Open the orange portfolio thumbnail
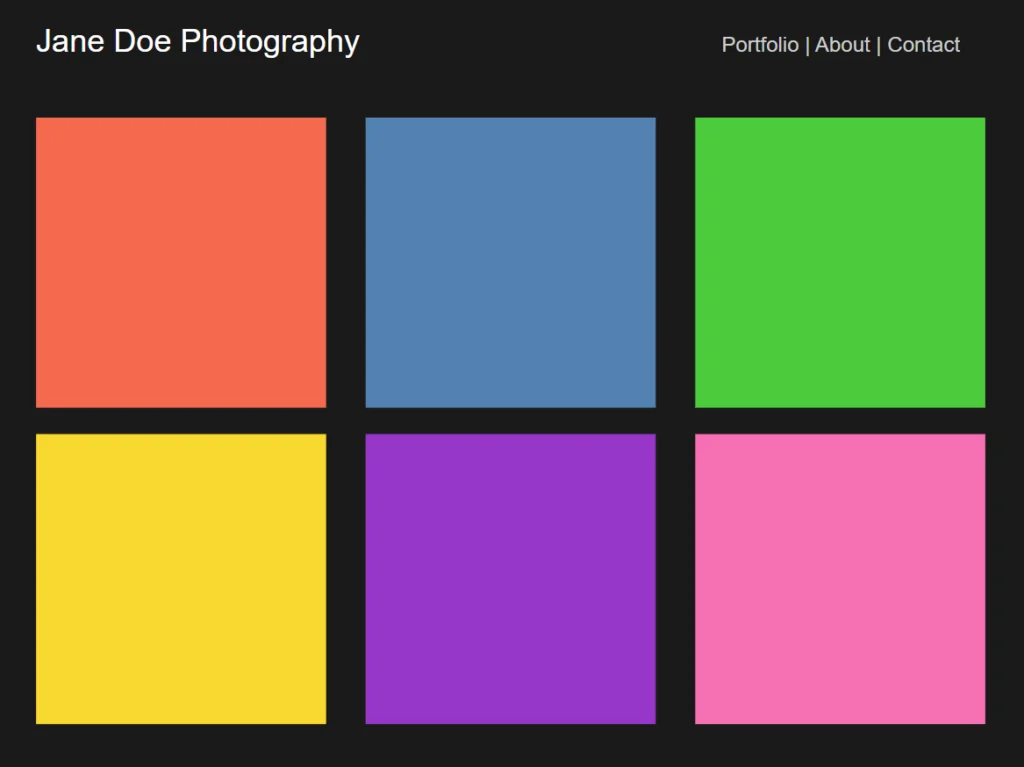1024x767 pixels. coord(180,262)
